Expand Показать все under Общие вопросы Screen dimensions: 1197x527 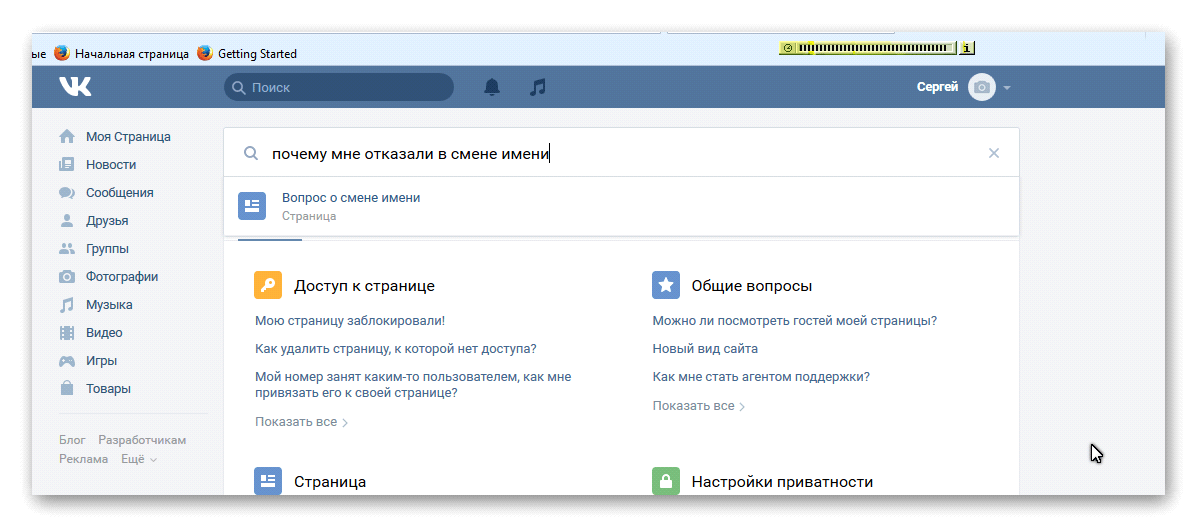tap(699, 406)
